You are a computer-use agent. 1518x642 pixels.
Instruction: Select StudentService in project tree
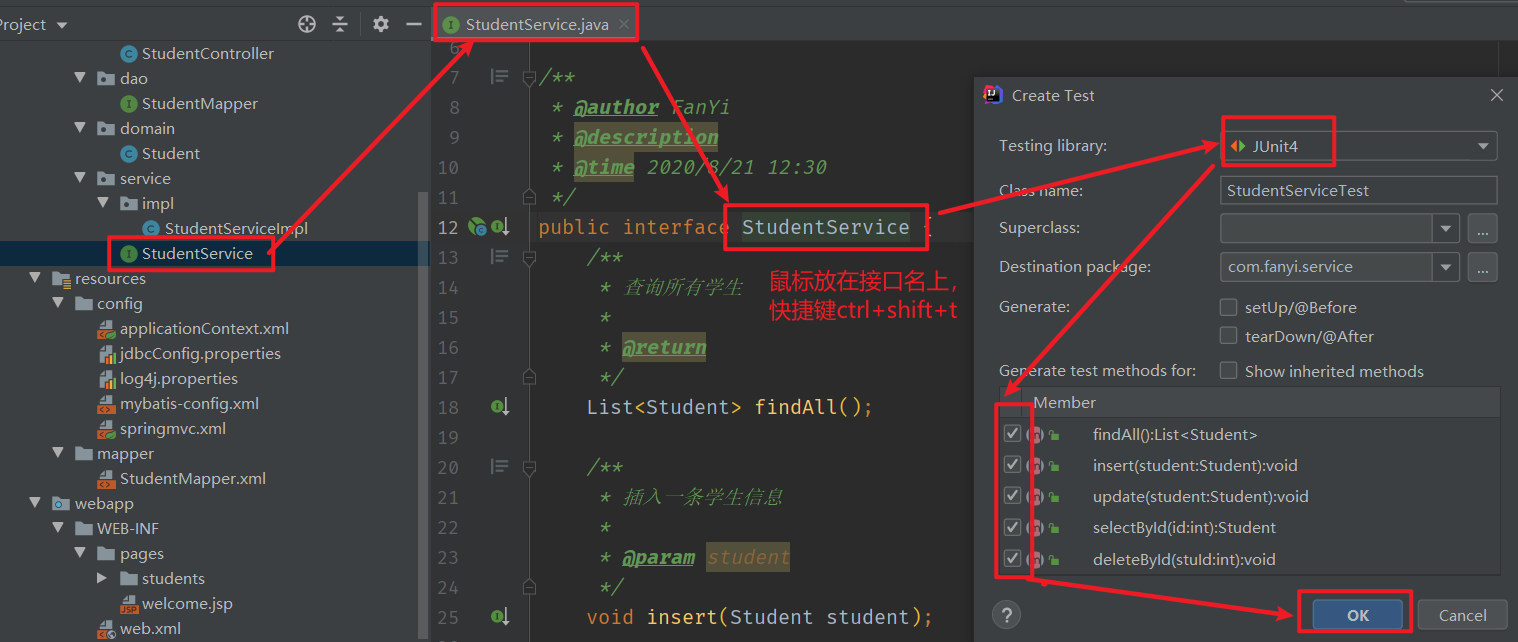click(197, 253)
